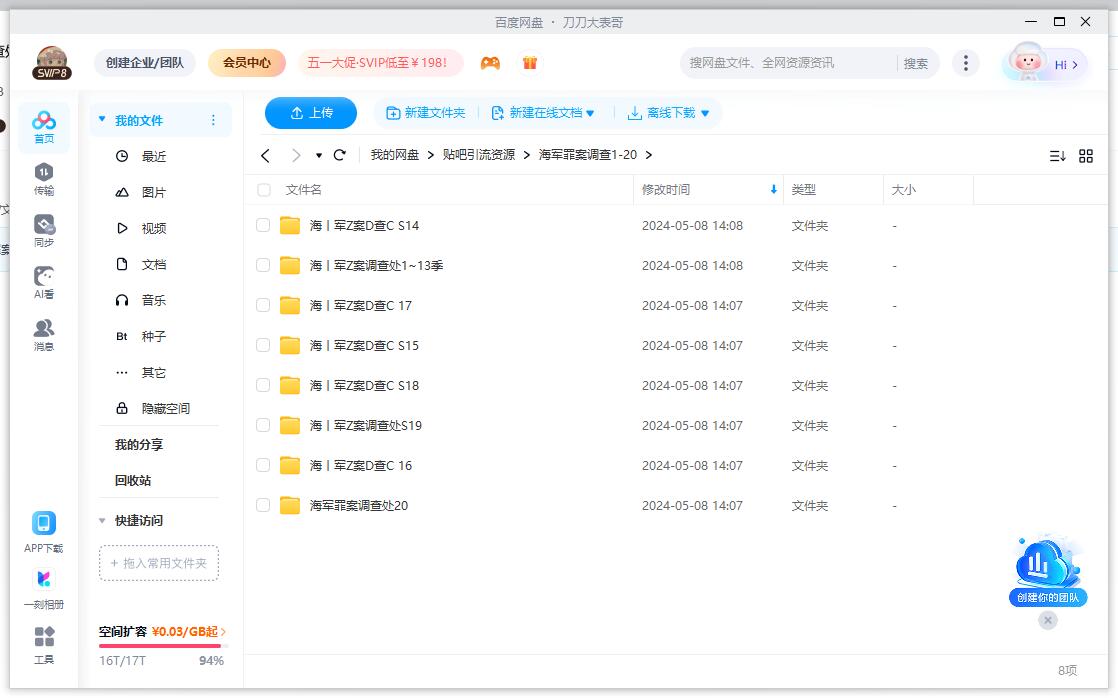The width and height of the screenshot is (1118, 698).
Task: Switch to grid thumbnail view
Action: [1086, 156]
